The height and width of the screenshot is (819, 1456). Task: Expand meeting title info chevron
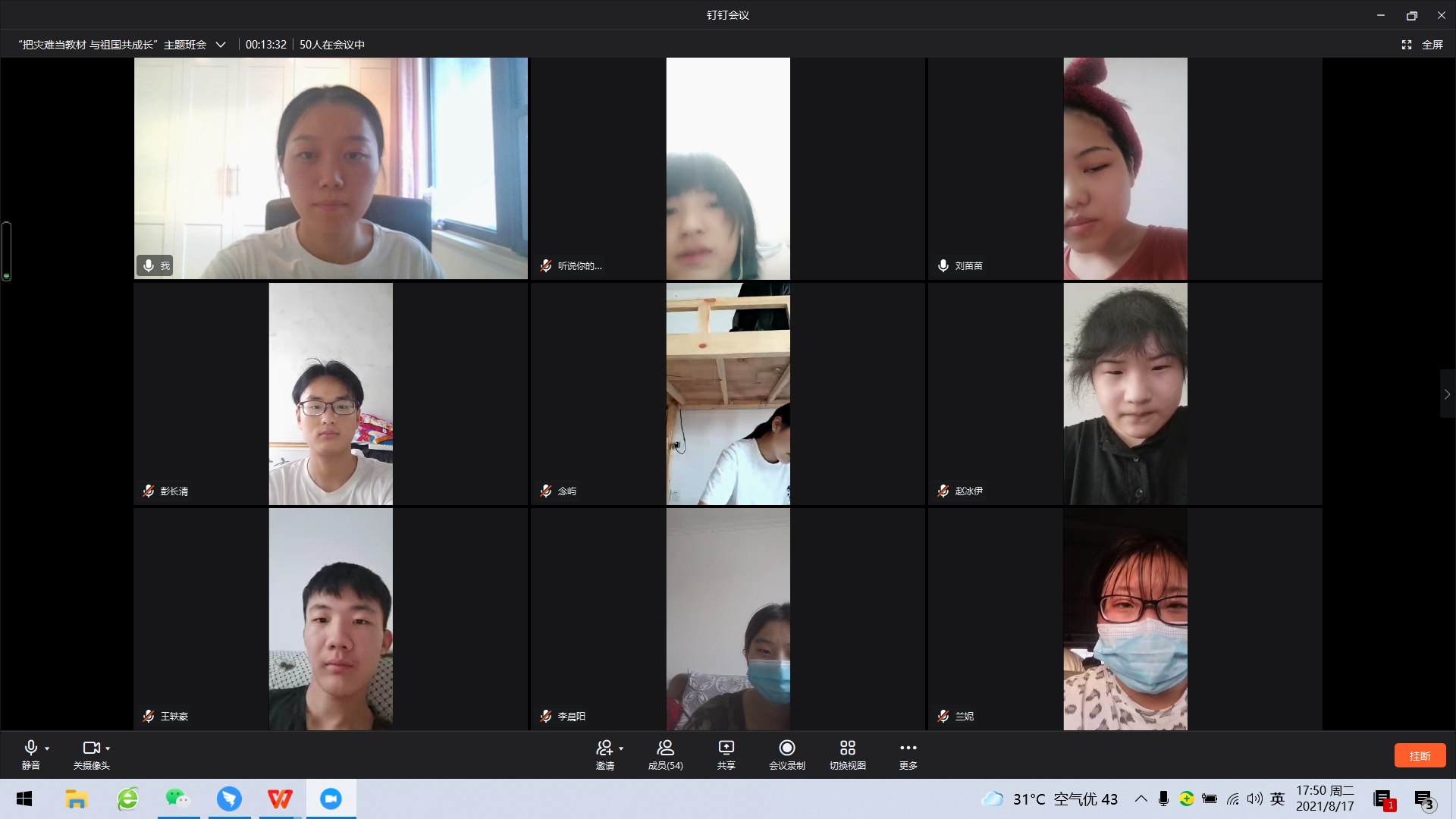click(x=221, y=45)
